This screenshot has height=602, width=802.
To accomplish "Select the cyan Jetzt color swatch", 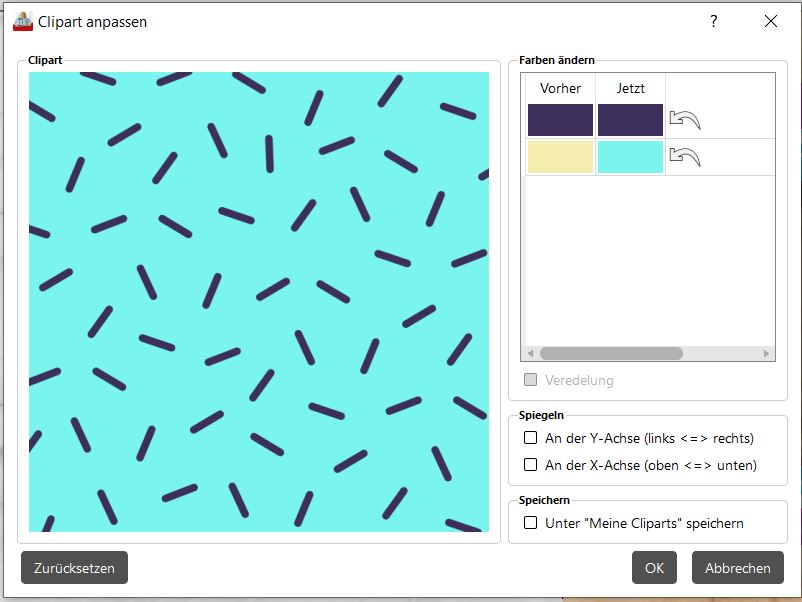I will [630, 157].
